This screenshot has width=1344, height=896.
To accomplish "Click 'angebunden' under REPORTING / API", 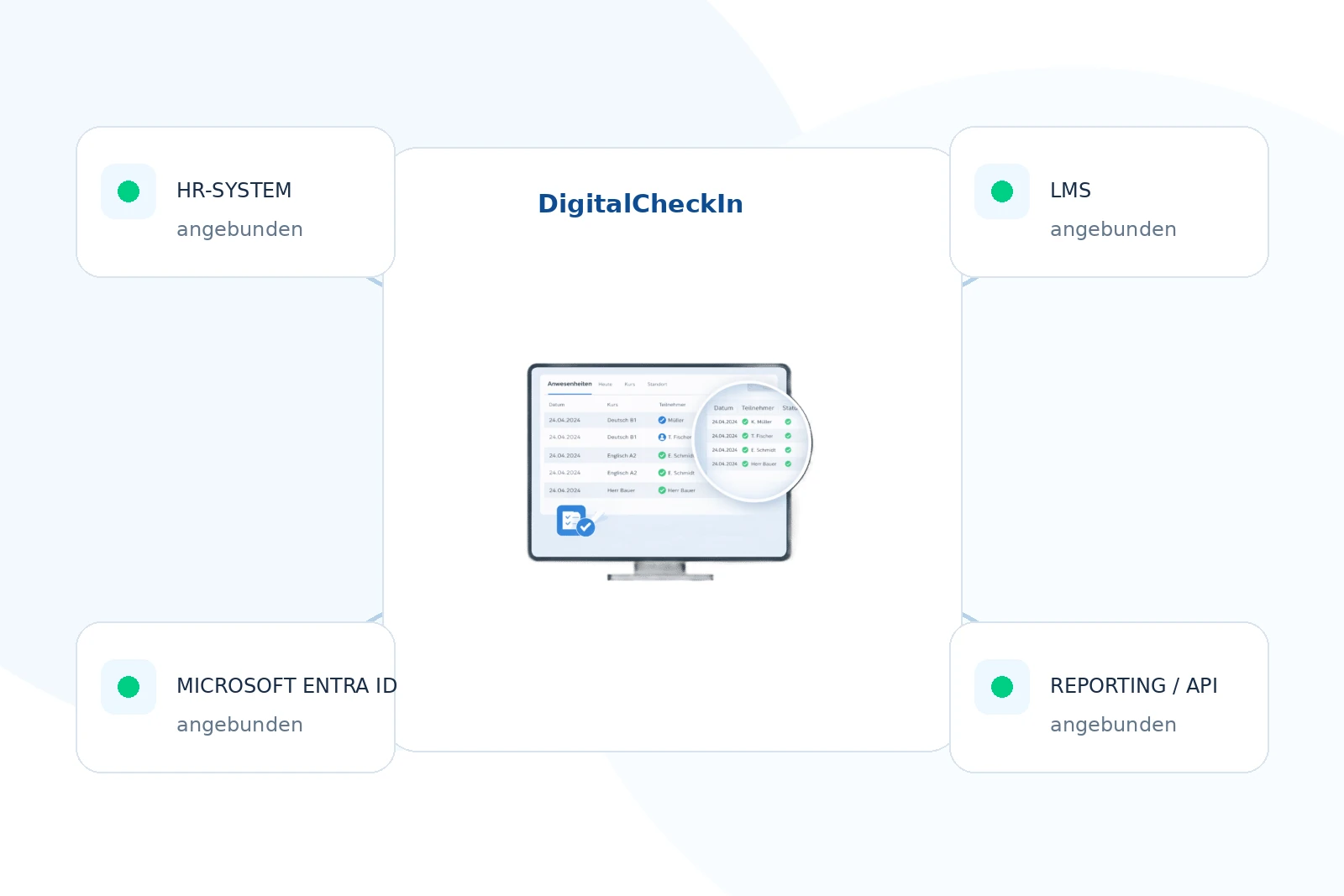I will pyautogui.click(x=1113, y=725).
